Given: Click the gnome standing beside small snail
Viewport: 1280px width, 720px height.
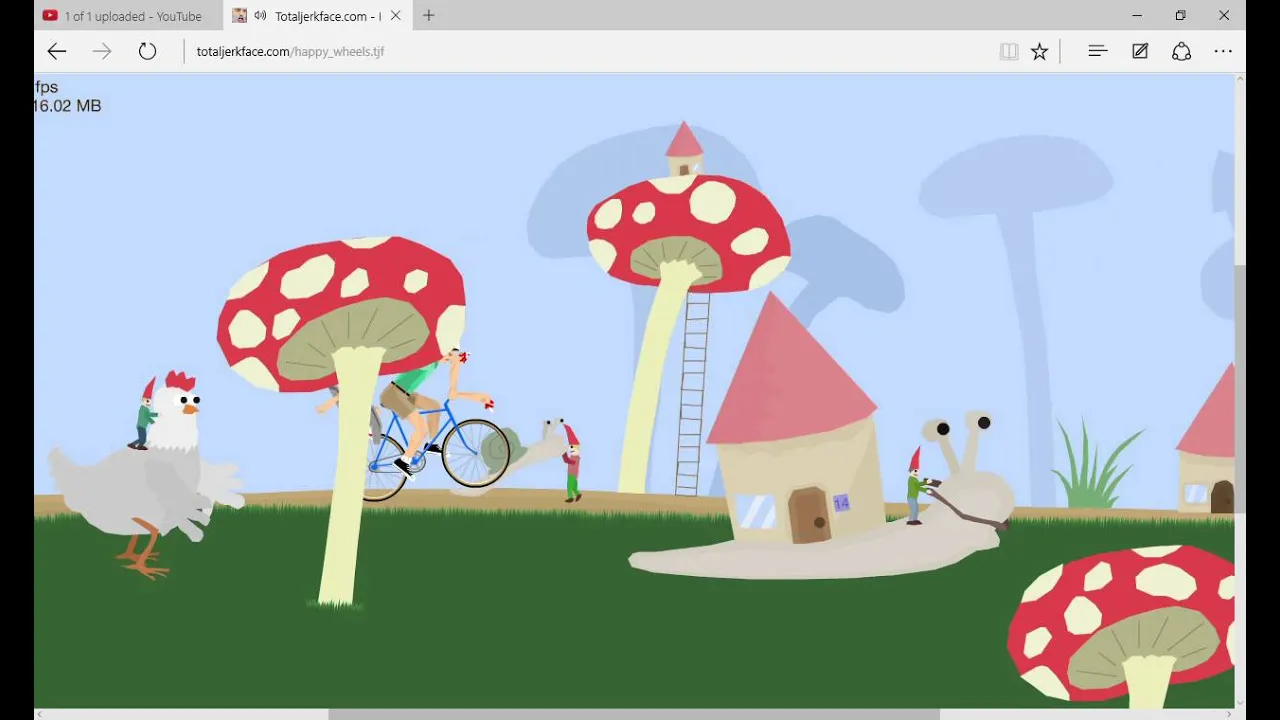Looking at the screenshot, I should 572,463.
